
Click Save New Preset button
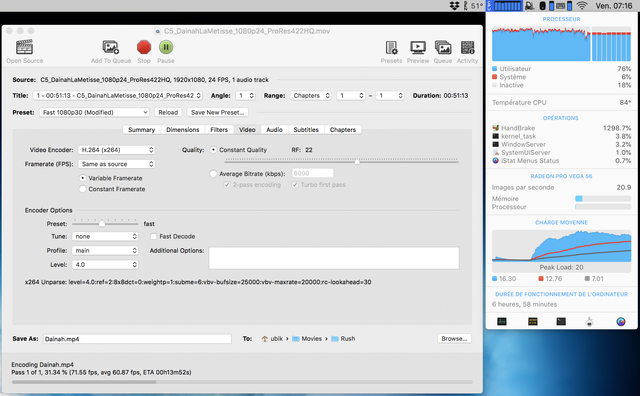218,112
